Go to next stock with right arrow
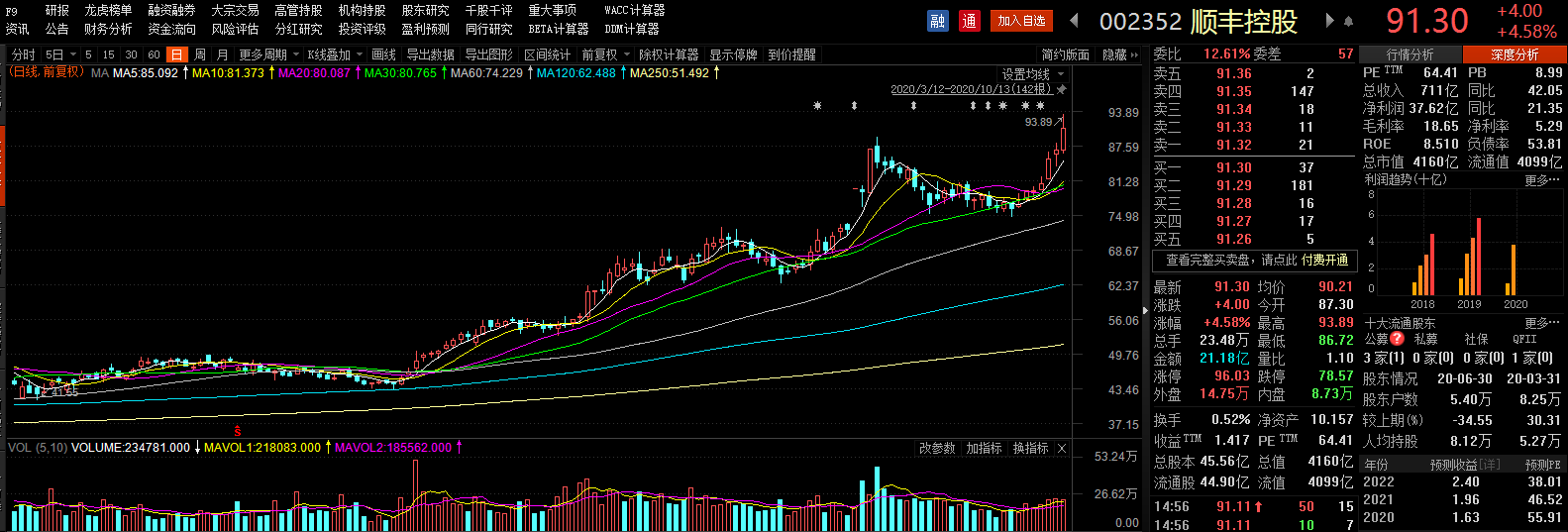The image size is (1568, 532). (x=1328, y=20)
